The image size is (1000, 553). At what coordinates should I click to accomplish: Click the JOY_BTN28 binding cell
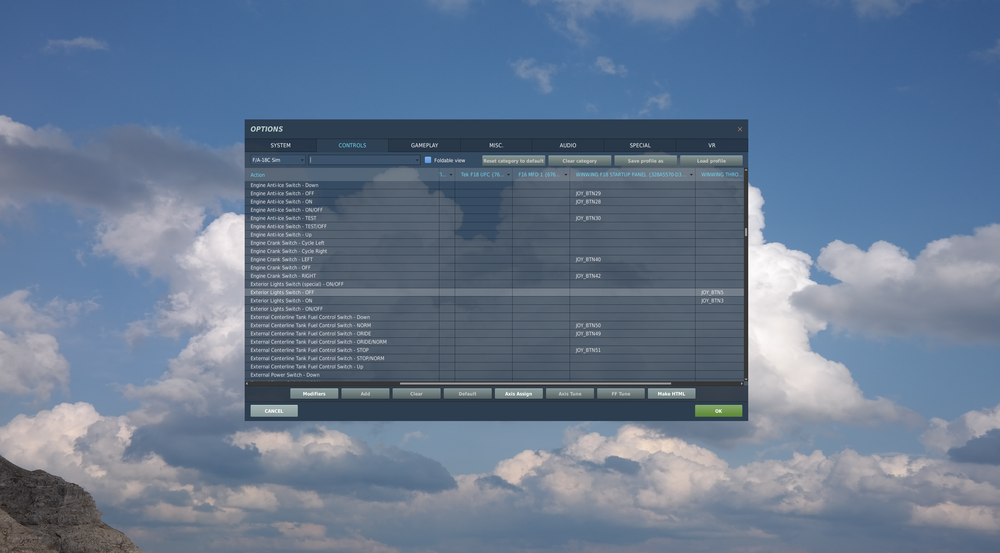632,202
